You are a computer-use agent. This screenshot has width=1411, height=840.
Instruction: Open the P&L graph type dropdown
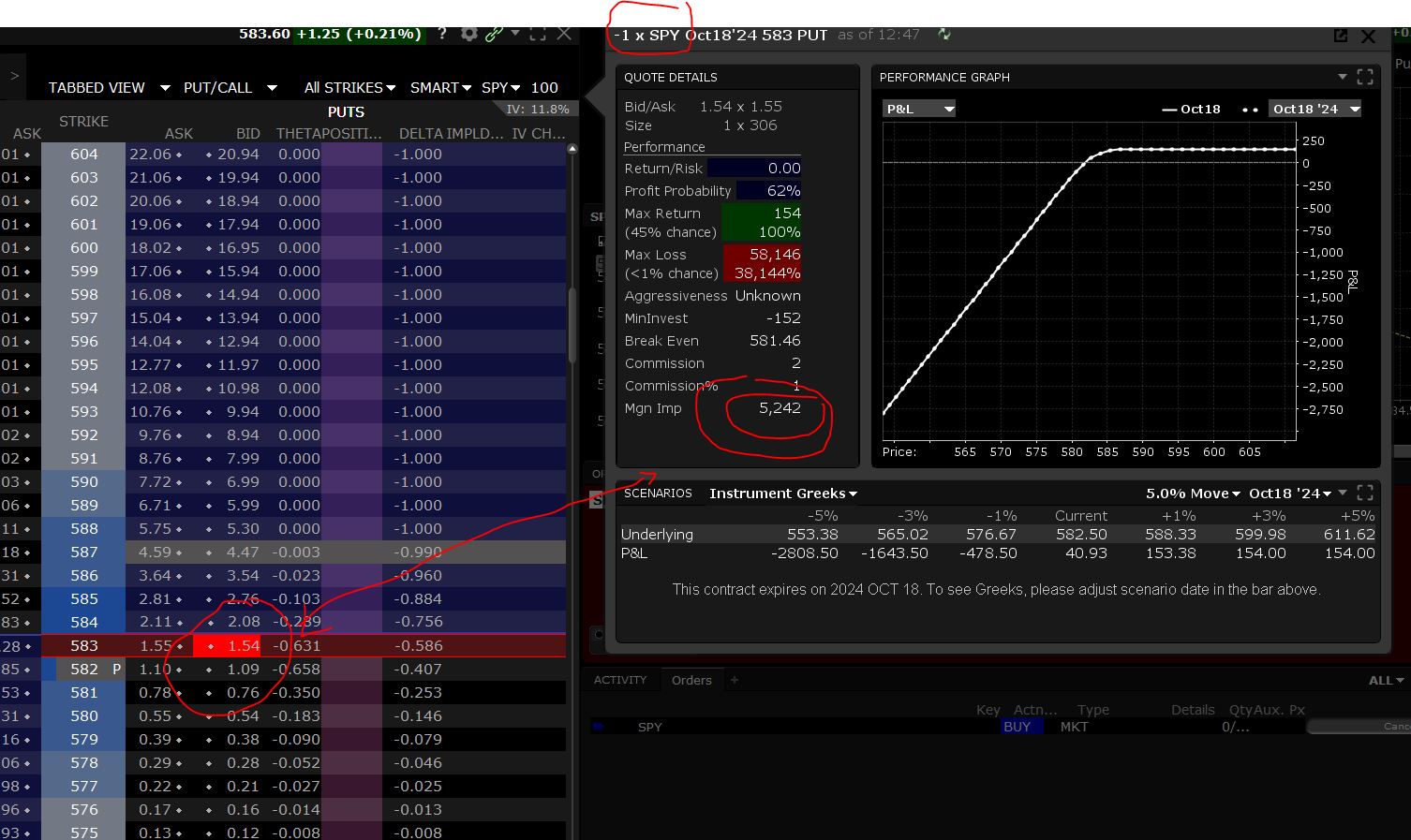point(920,109)
